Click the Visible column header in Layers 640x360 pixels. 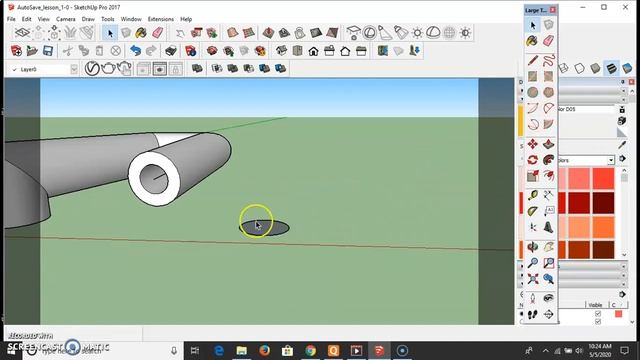coord(595,305)
